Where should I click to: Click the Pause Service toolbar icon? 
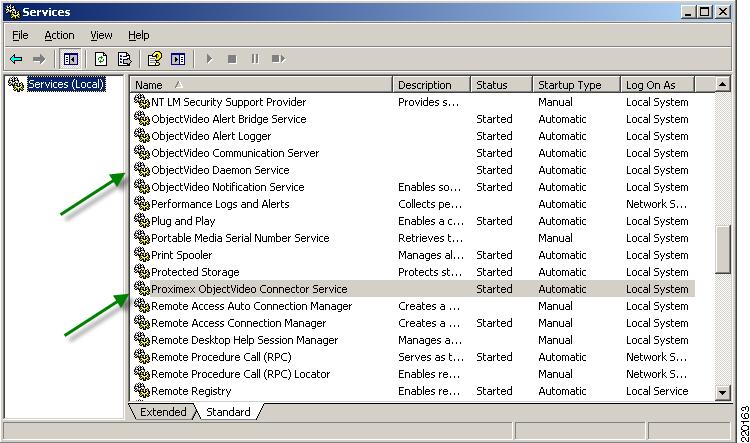(255, 59)
